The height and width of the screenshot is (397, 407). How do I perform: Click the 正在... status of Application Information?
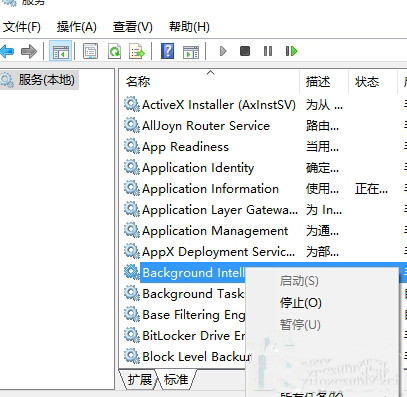(371, 189)
